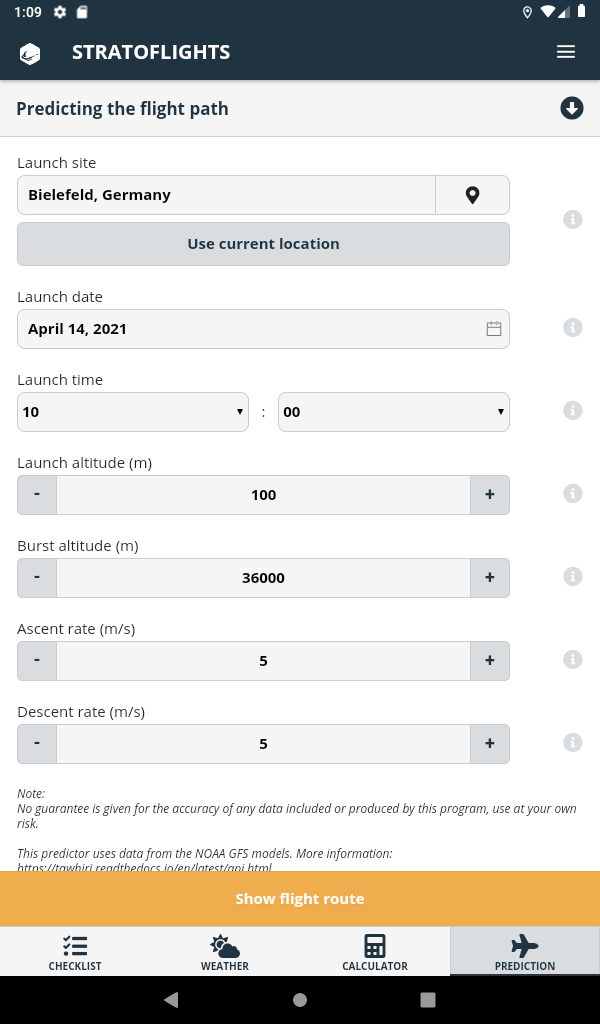Show info for Burst altitude
Screen dimensions: 600x1024
click(x=573, y=576)
